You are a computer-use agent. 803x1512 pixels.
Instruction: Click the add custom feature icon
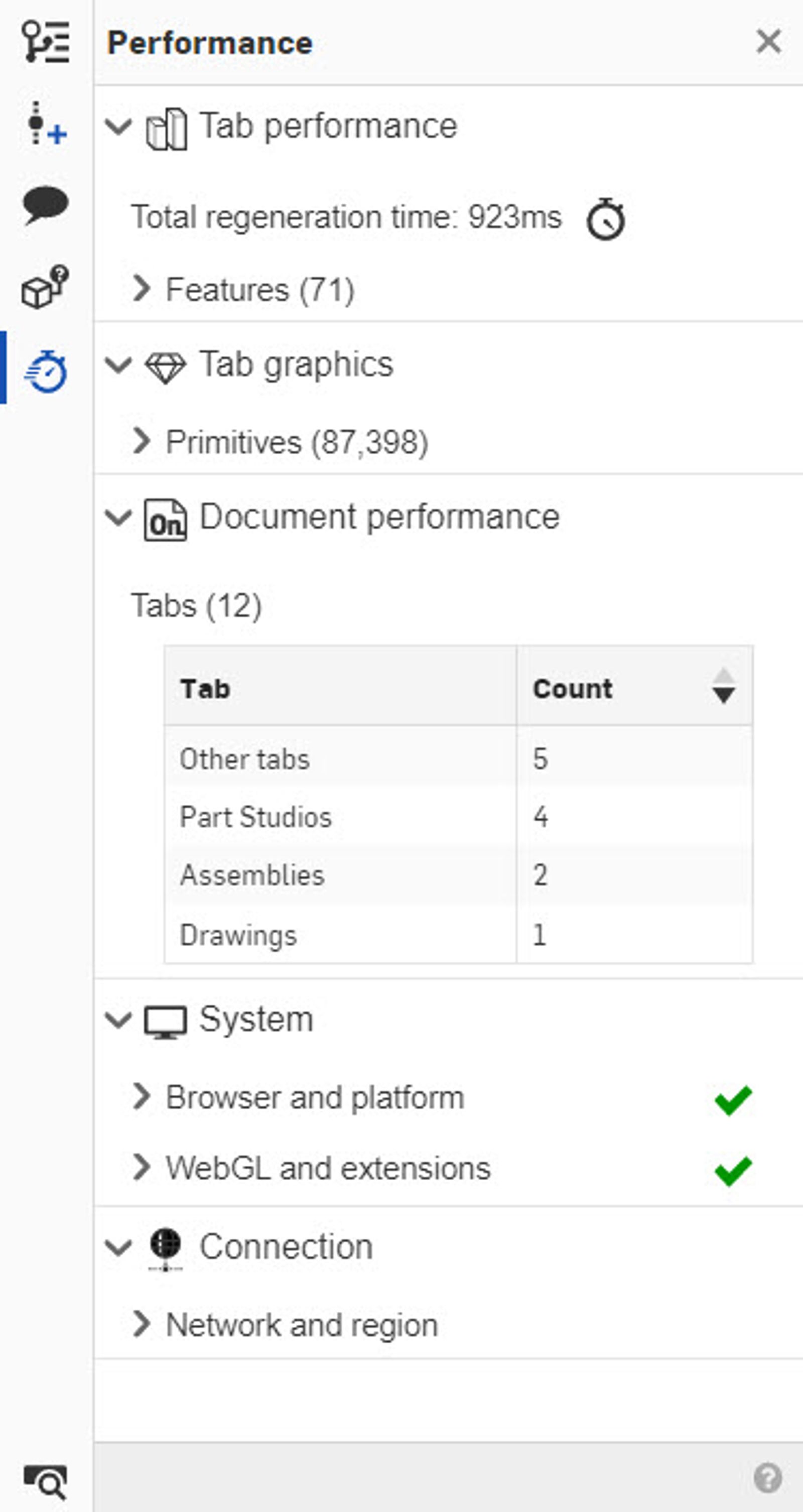click(45, 122)
